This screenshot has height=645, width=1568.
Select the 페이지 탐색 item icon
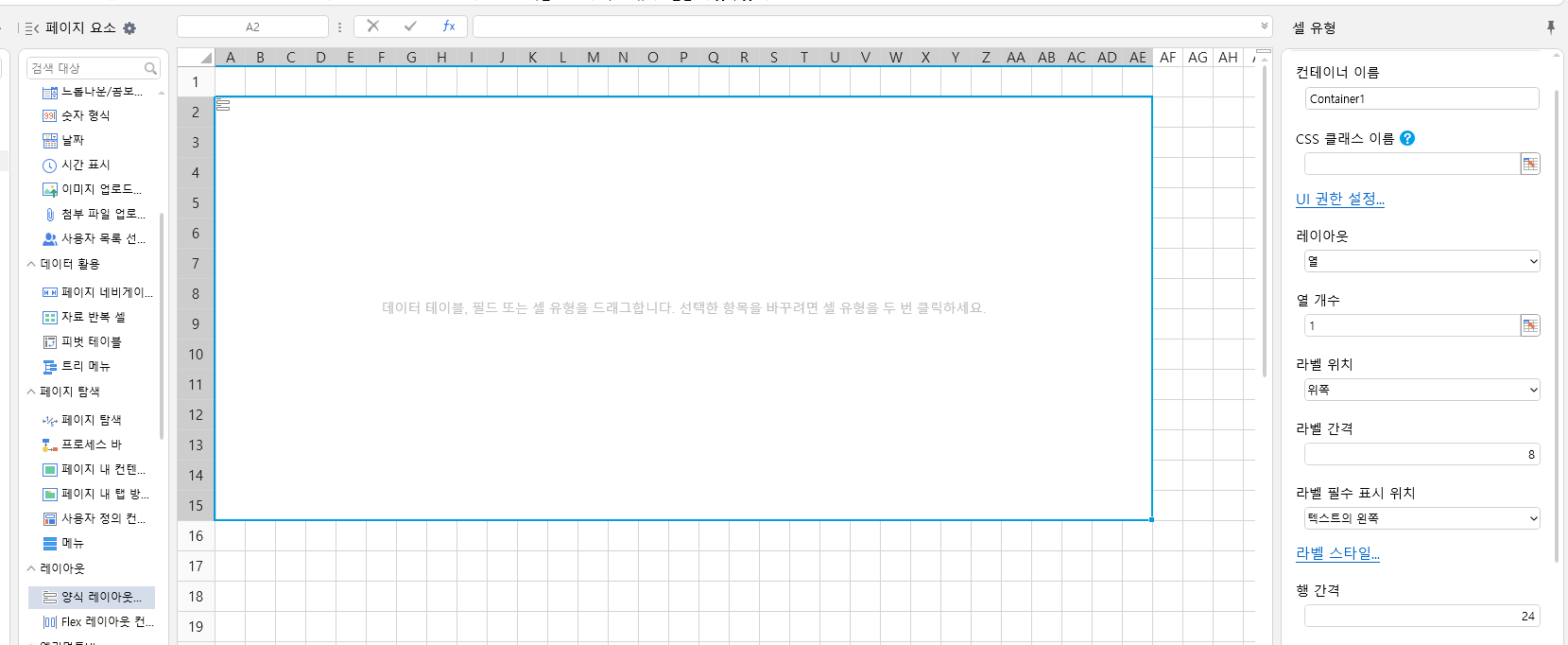(x=50, y=420)
